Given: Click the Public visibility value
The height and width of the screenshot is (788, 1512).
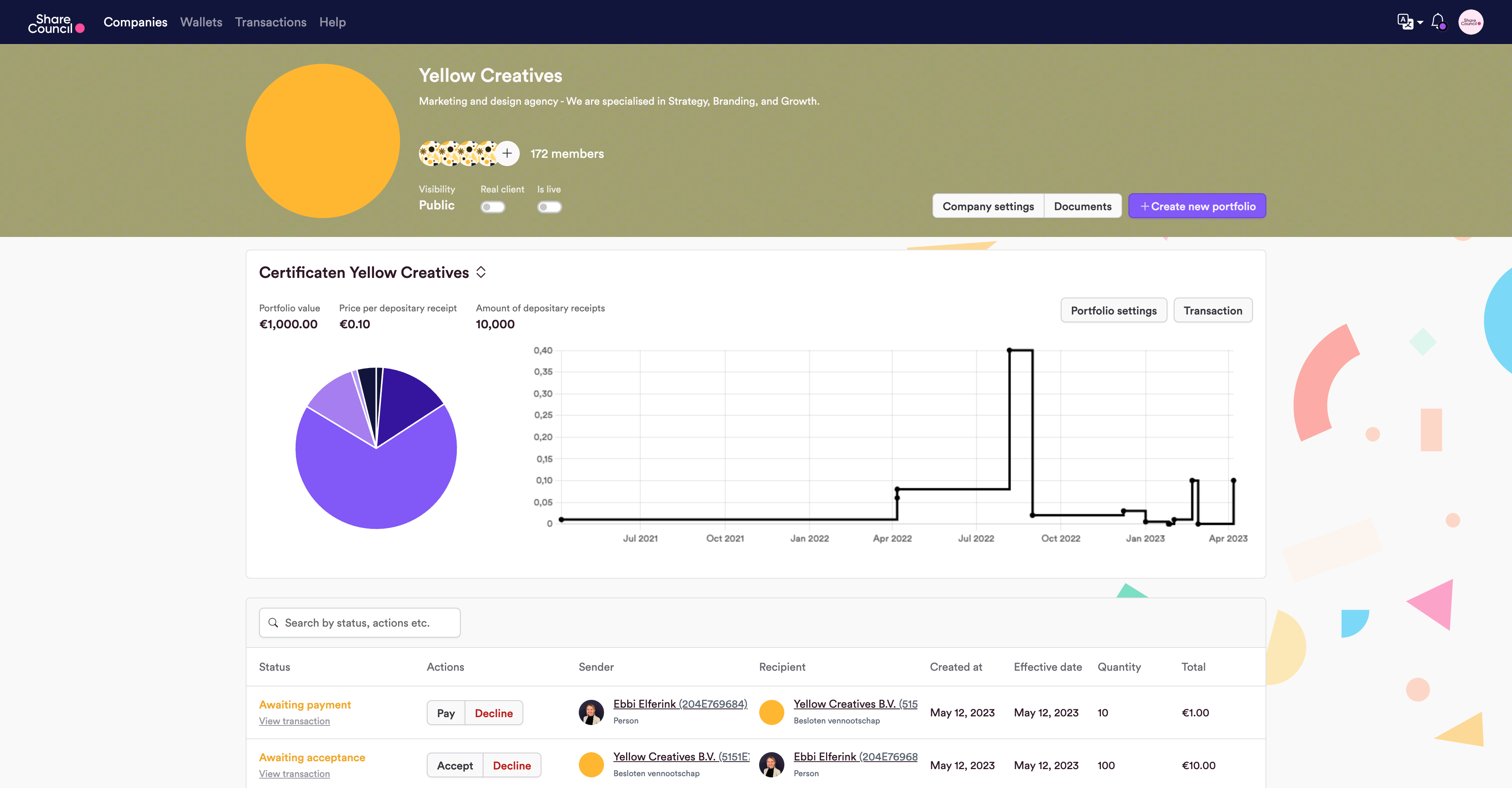Looking at the screenshot, I should click(437, 205).
